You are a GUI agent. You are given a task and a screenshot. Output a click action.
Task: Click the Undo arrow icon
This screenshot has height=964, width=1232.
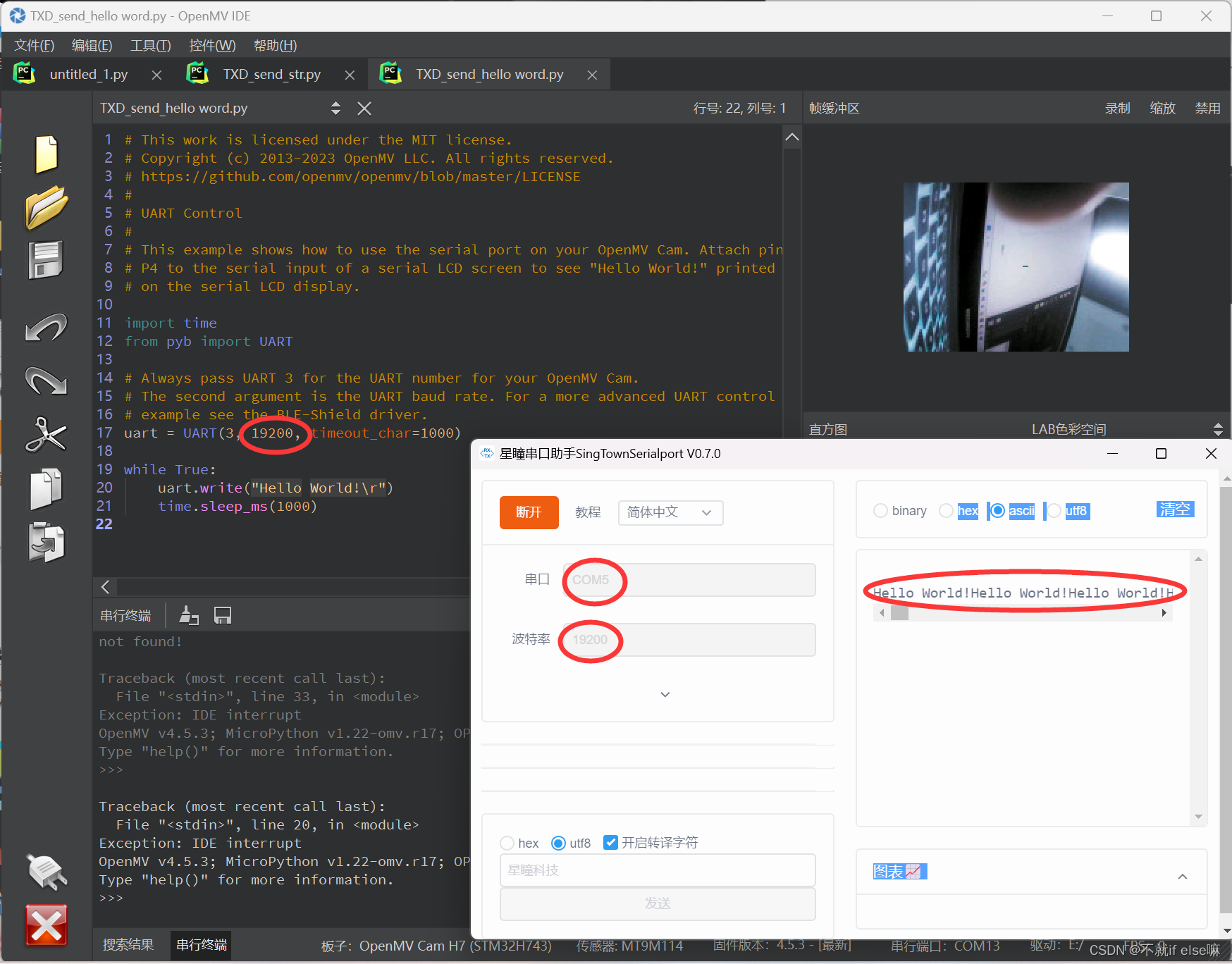46,328
